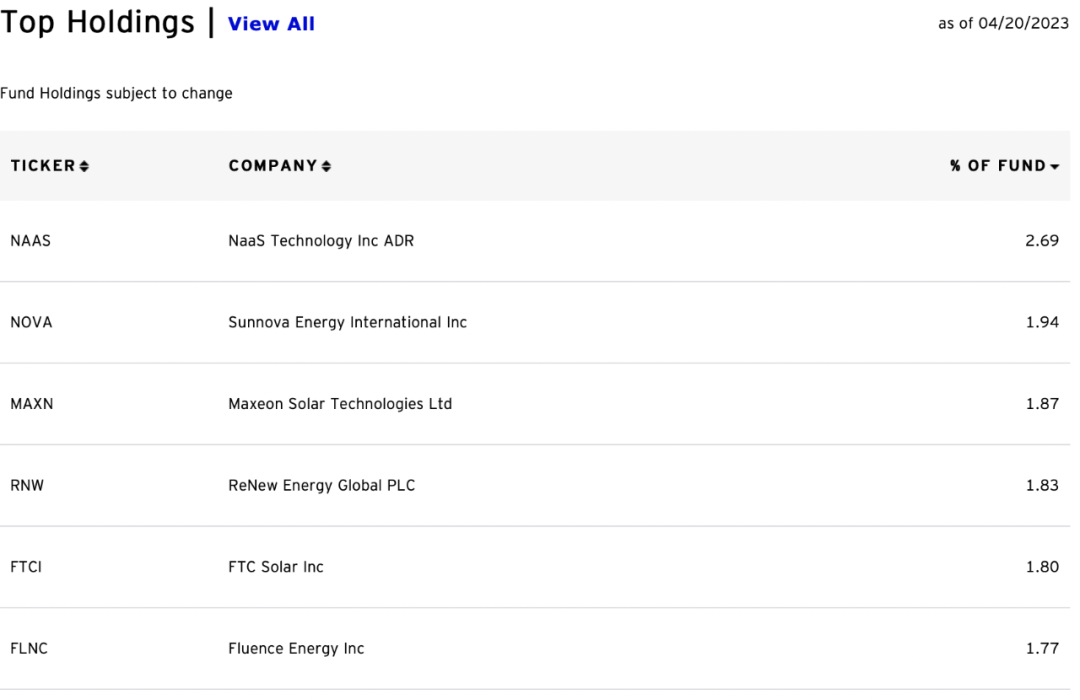Click the % of Fund descending arrow
Image resolution: width=1080 pixels, height=700 pixels.
coord(1055,167)
